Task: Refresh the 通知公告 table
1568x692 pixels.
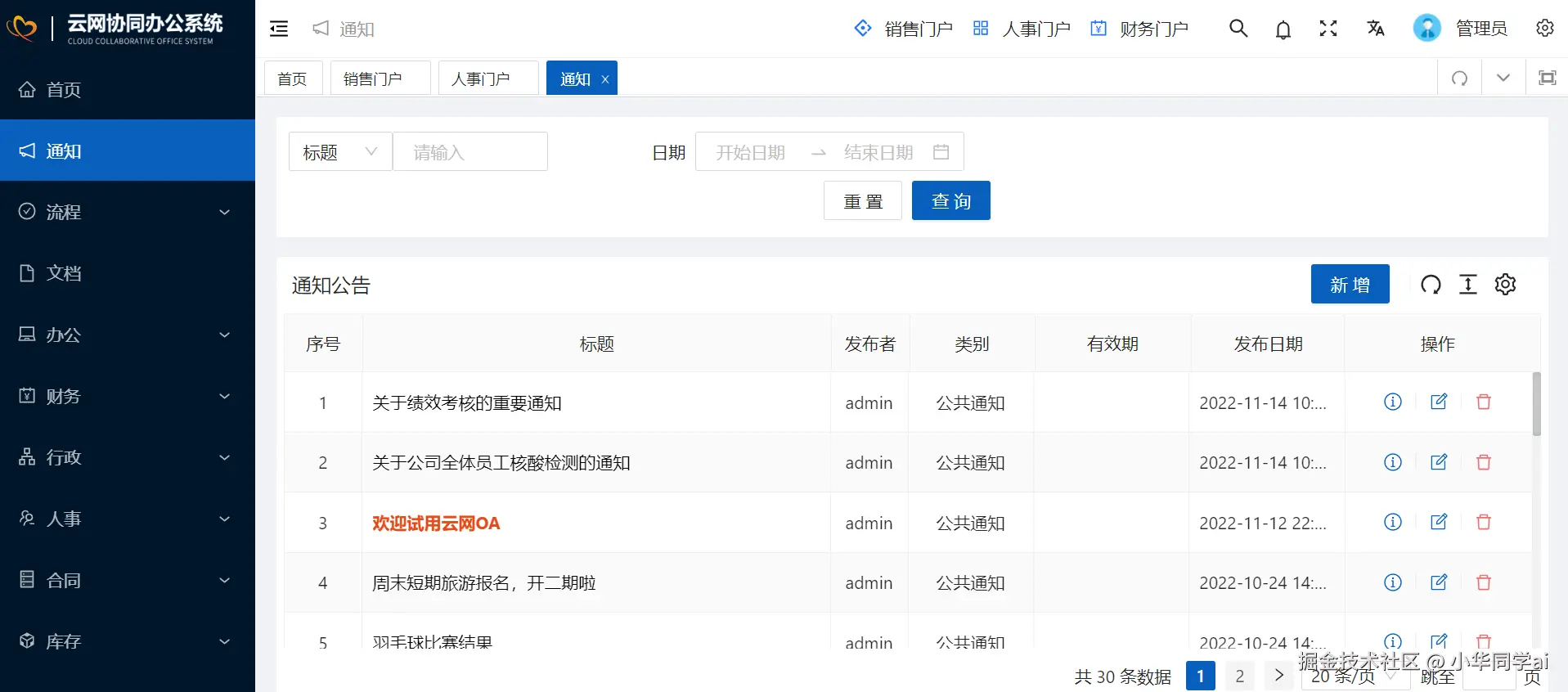Action: coord(1431,284)
